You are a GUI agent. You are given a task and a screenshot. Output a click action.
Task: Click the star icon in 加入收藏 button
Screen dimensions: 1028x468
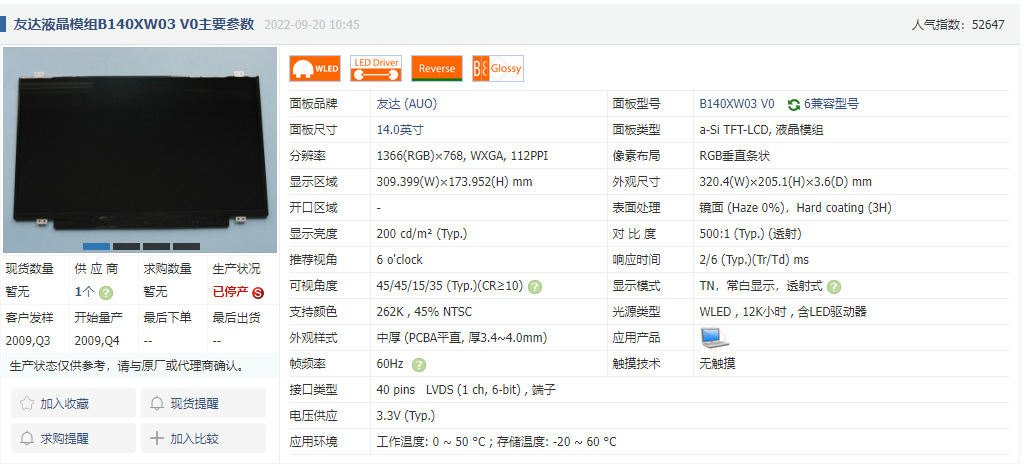pyautogui.click(x=27, y=403)
